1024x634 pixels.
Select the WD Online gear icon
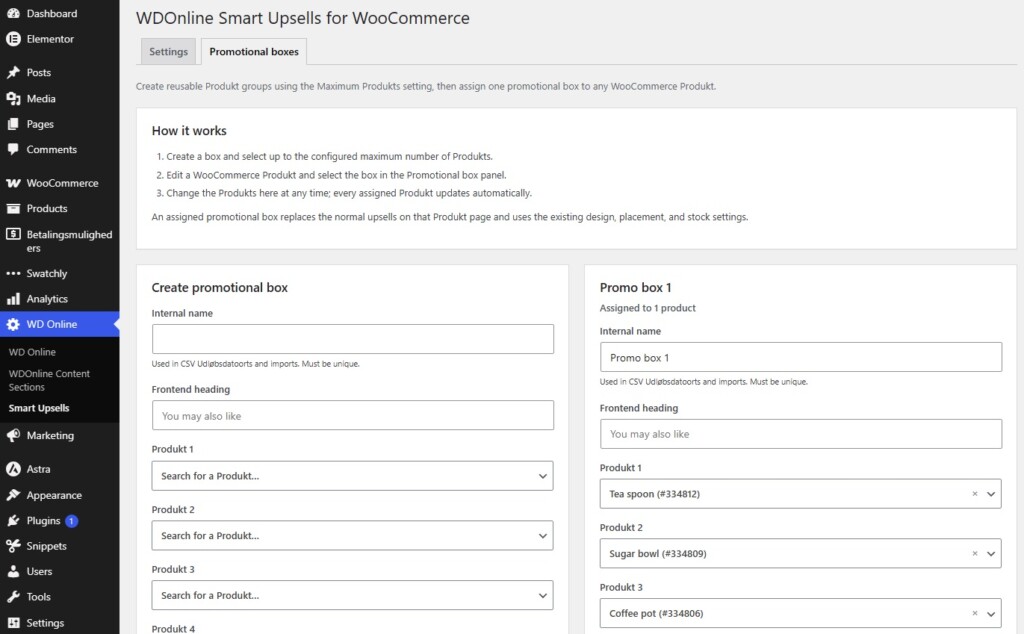13,325
